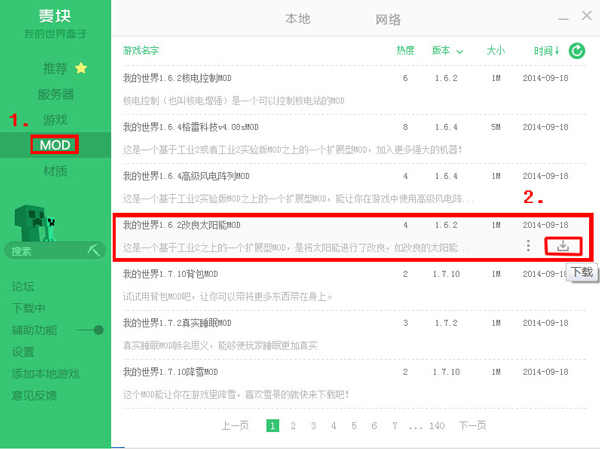
Task: Expand the 版本 filter dropdown arrow
Action: click(x=460, y=52)
